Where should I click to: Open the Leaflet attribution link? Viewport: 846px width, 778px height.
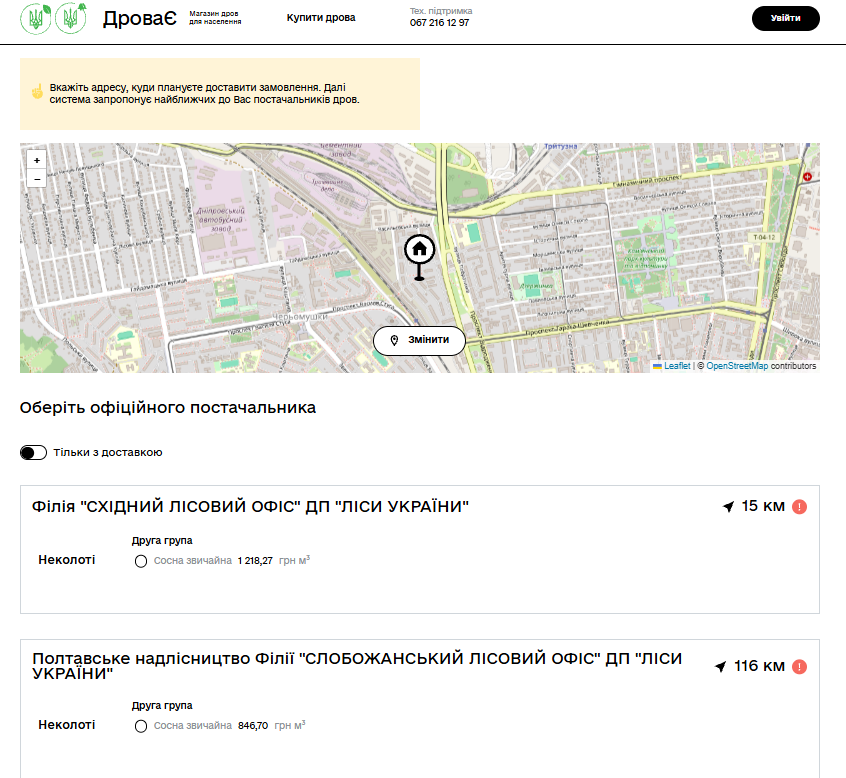[676, 366]
